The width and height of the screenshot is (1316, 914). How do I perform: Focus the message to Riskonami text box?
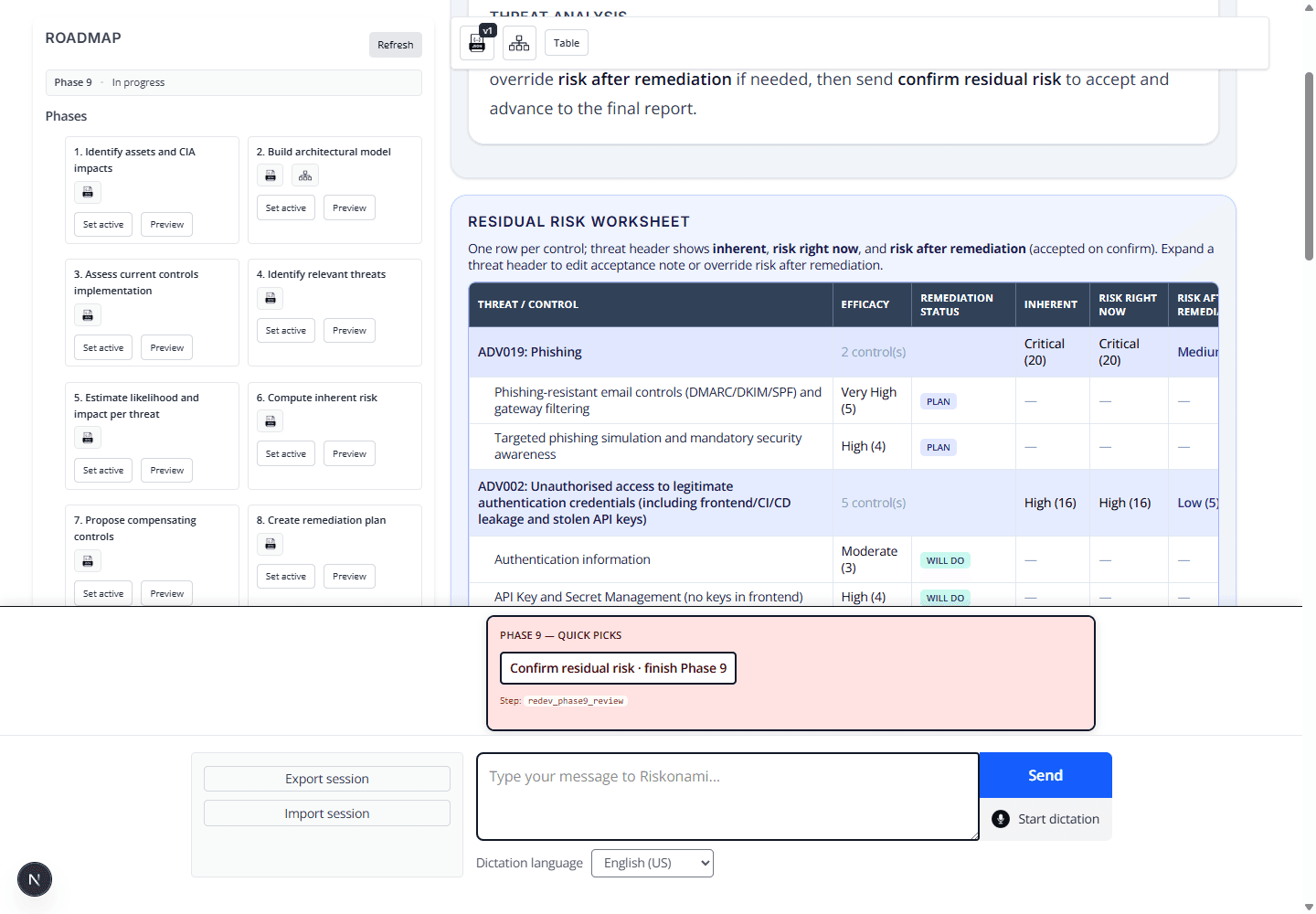point(727,796)
